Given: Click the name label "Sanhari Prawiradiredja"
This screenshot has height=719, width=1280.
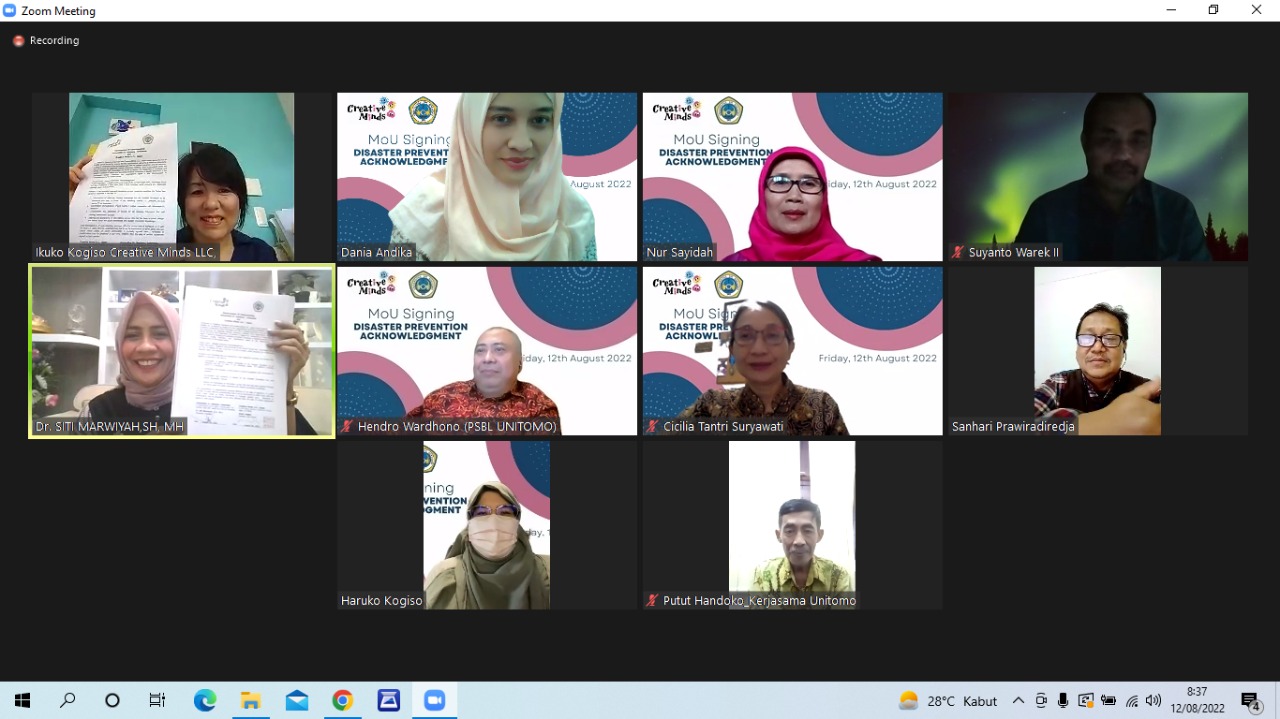Looking at the screenshot, I should (1013, 427).
